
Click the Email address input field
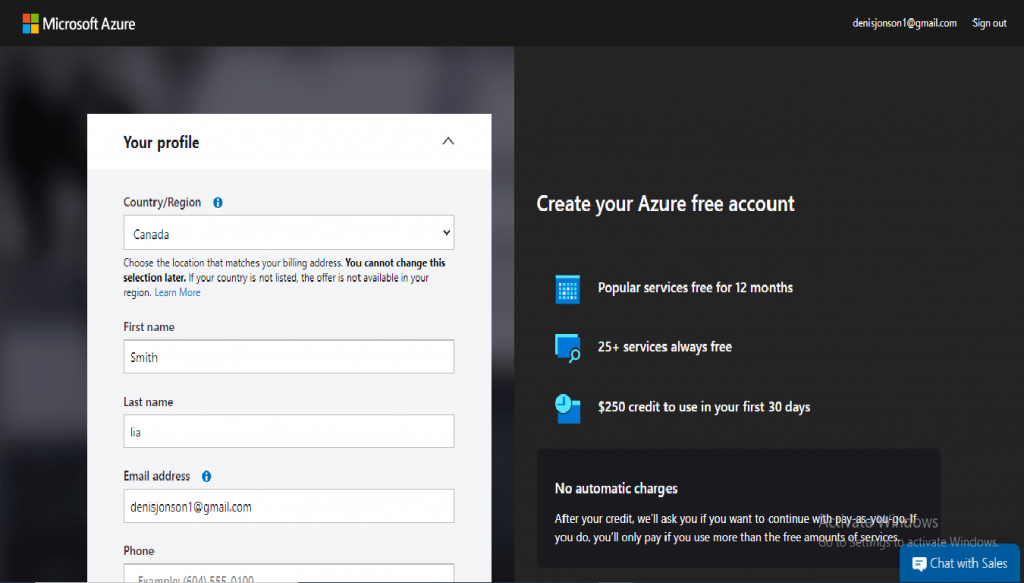pos(289,506)
